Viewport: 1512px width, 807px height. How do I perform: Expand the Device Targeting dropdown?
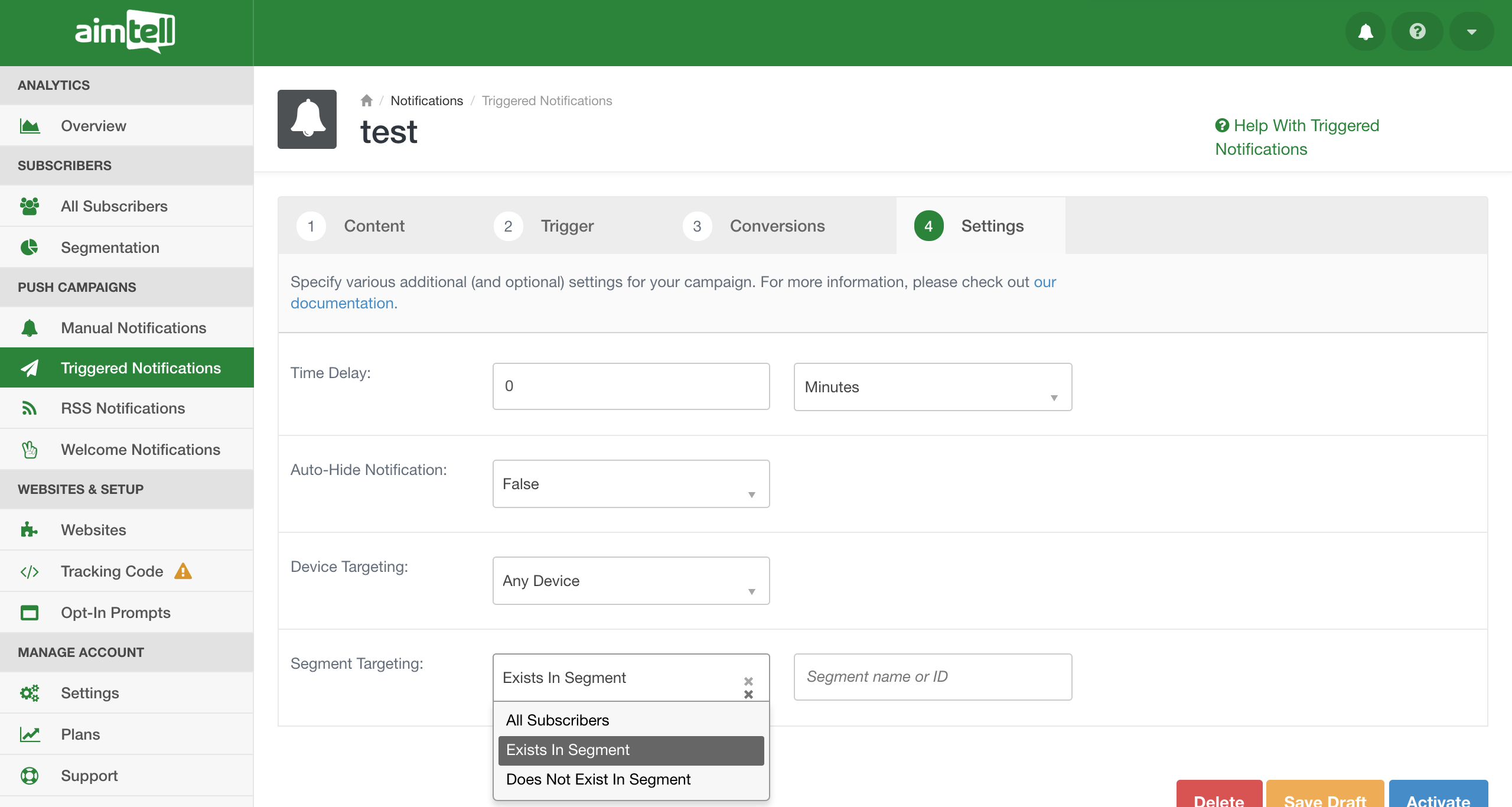630,580
